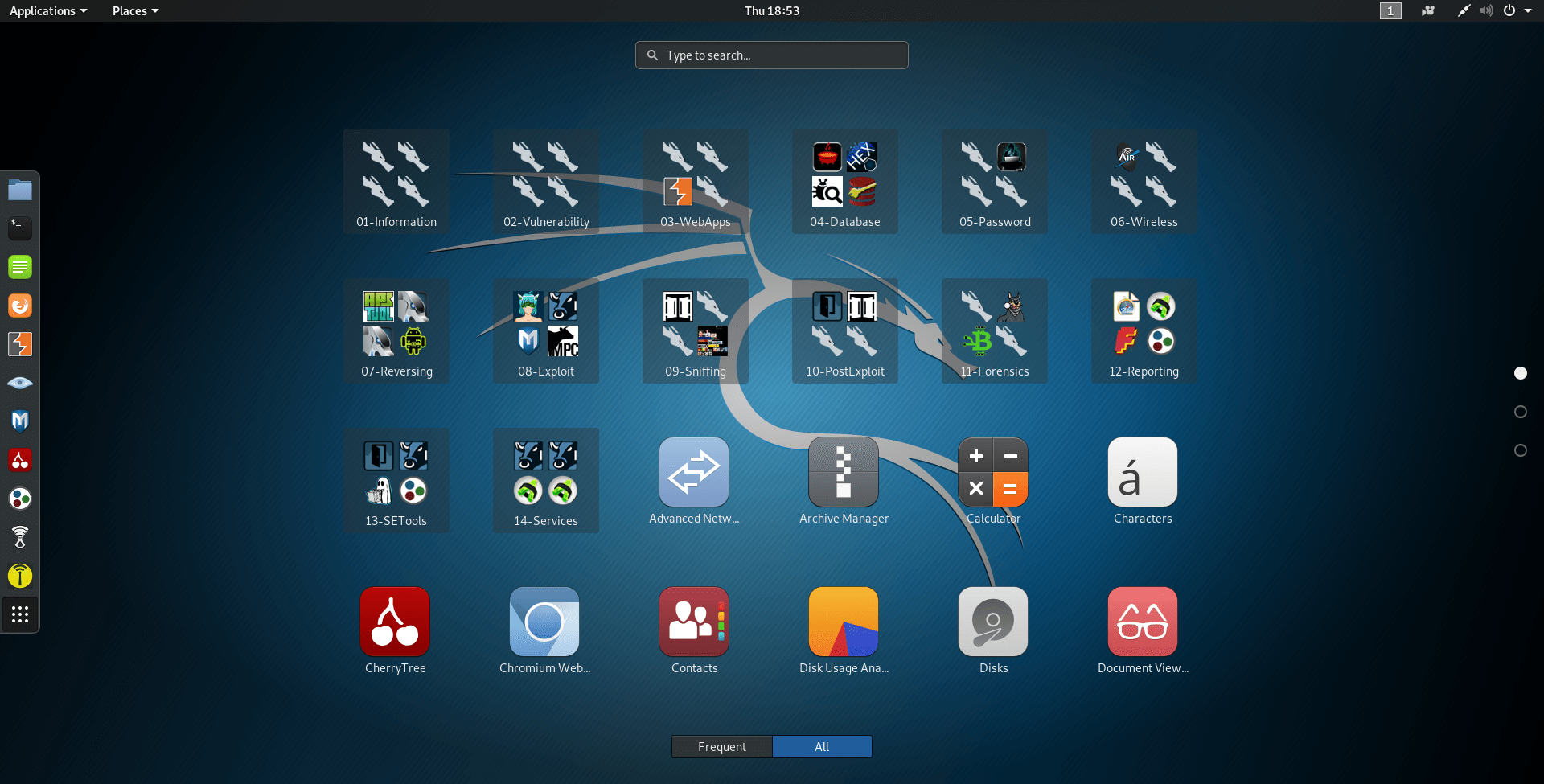Screen dimensions: 1544x784
Task: Click the power icon in top bar
Action: 1509,10
